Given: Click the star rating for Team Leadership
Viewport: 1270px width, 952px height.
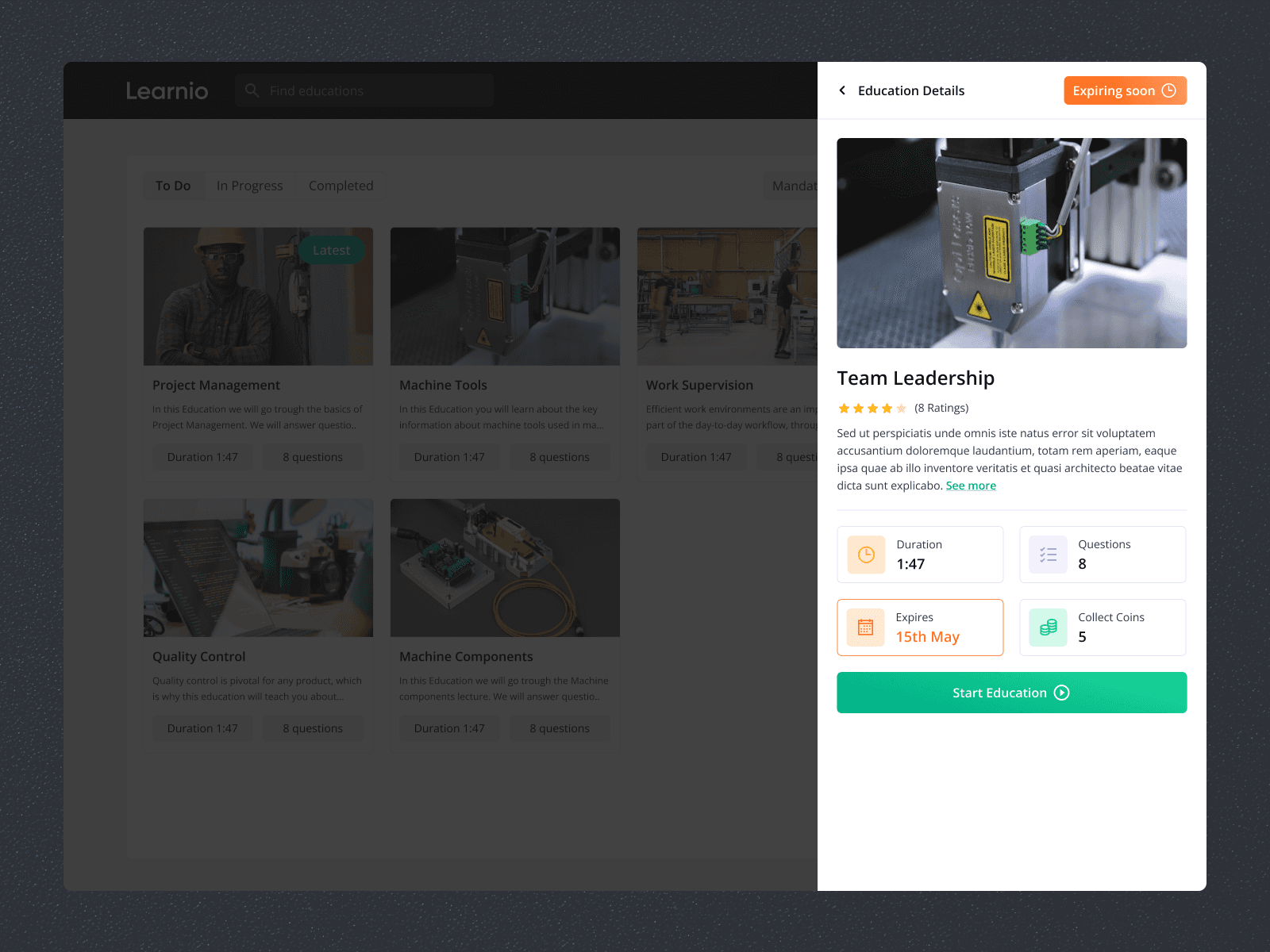Looking at the screenshot, I should (x=872, y=409).
